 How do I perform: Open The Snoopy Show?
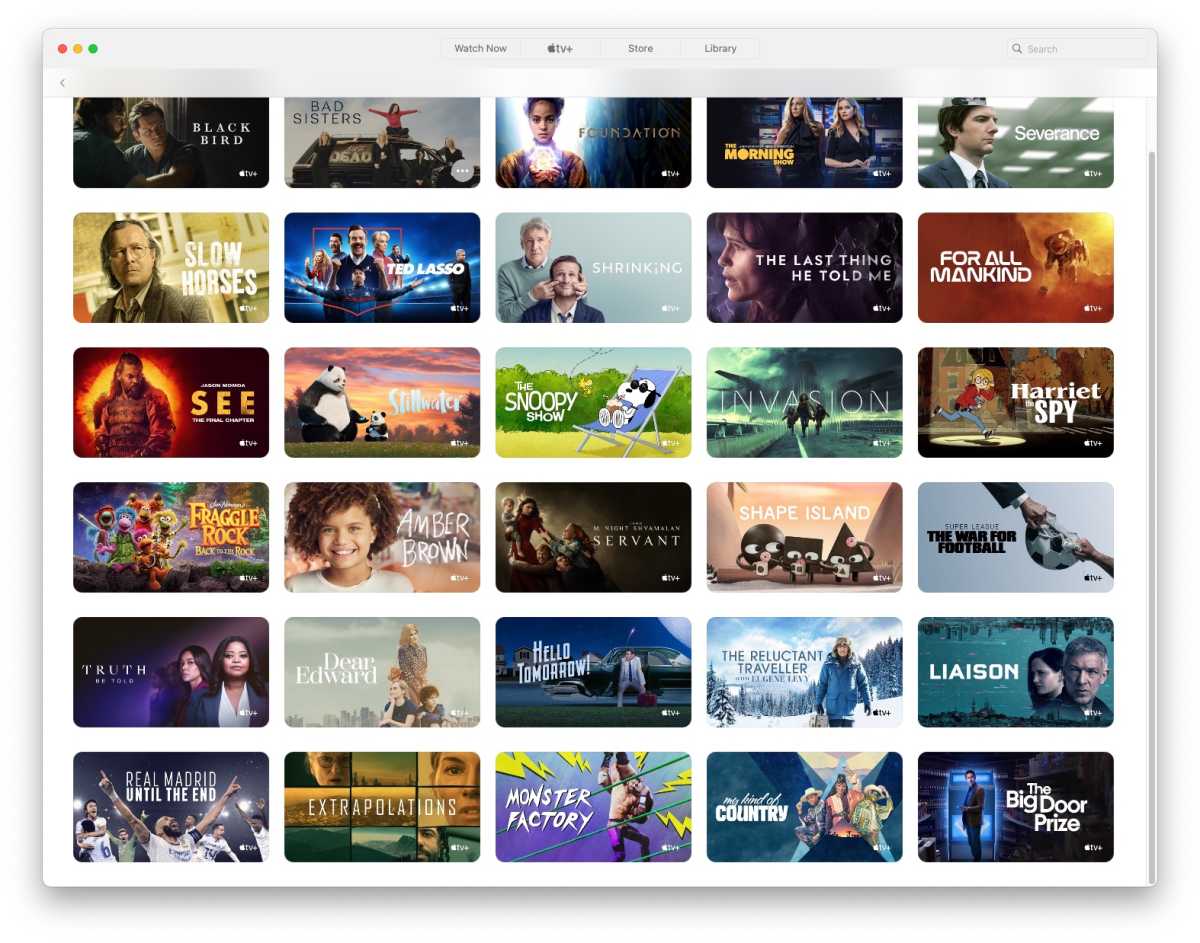coord(593,402)
